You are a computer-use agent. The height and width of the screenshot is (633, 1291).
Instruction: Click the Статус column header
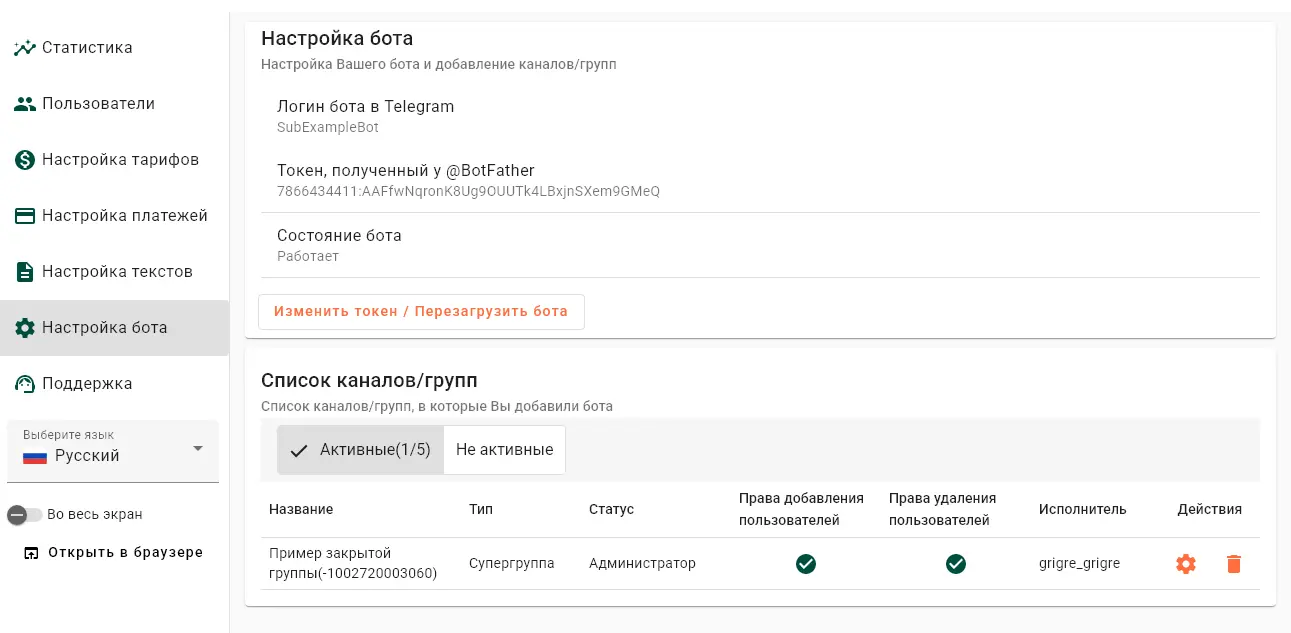612,509
